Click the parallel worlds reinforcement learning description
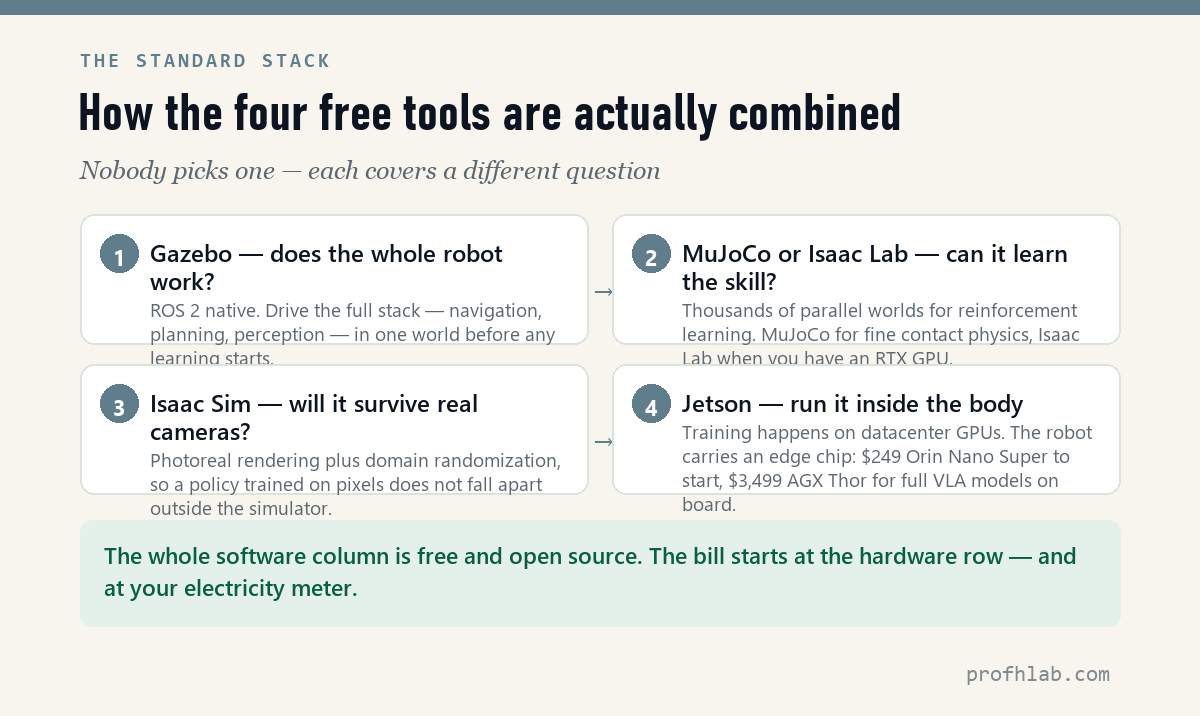Viewport: 1200px width, 716px height. click(881, 334)
